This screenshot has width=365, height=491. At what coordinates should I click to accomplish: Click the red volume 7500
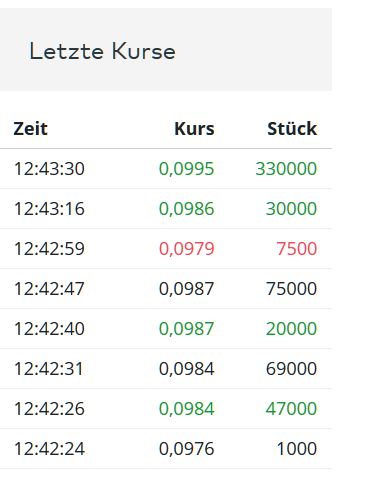(296, 249)
